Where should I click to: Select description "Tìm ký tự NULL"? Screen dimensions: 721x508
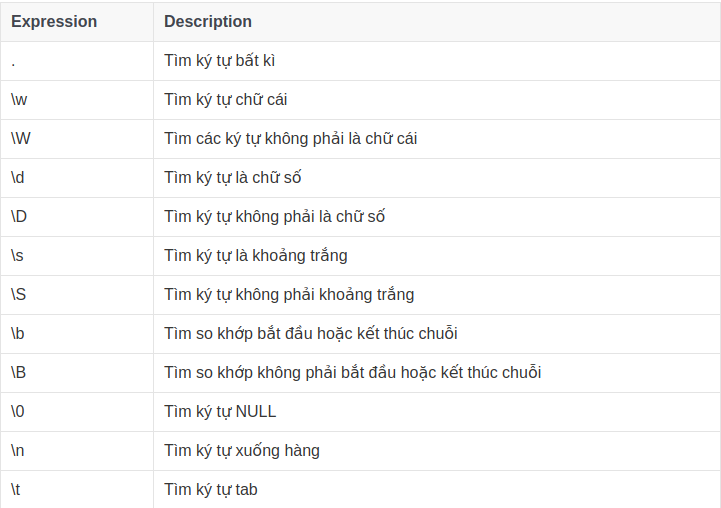pos(220,412)
